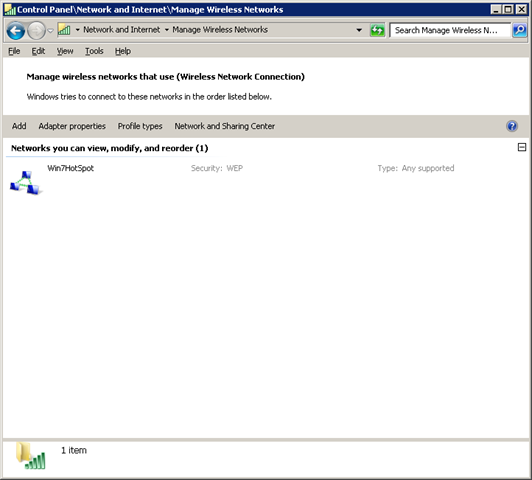Click Add to add a wireless network
The width and height of the screenshot is (532, 480).
(x=19, y=126)
